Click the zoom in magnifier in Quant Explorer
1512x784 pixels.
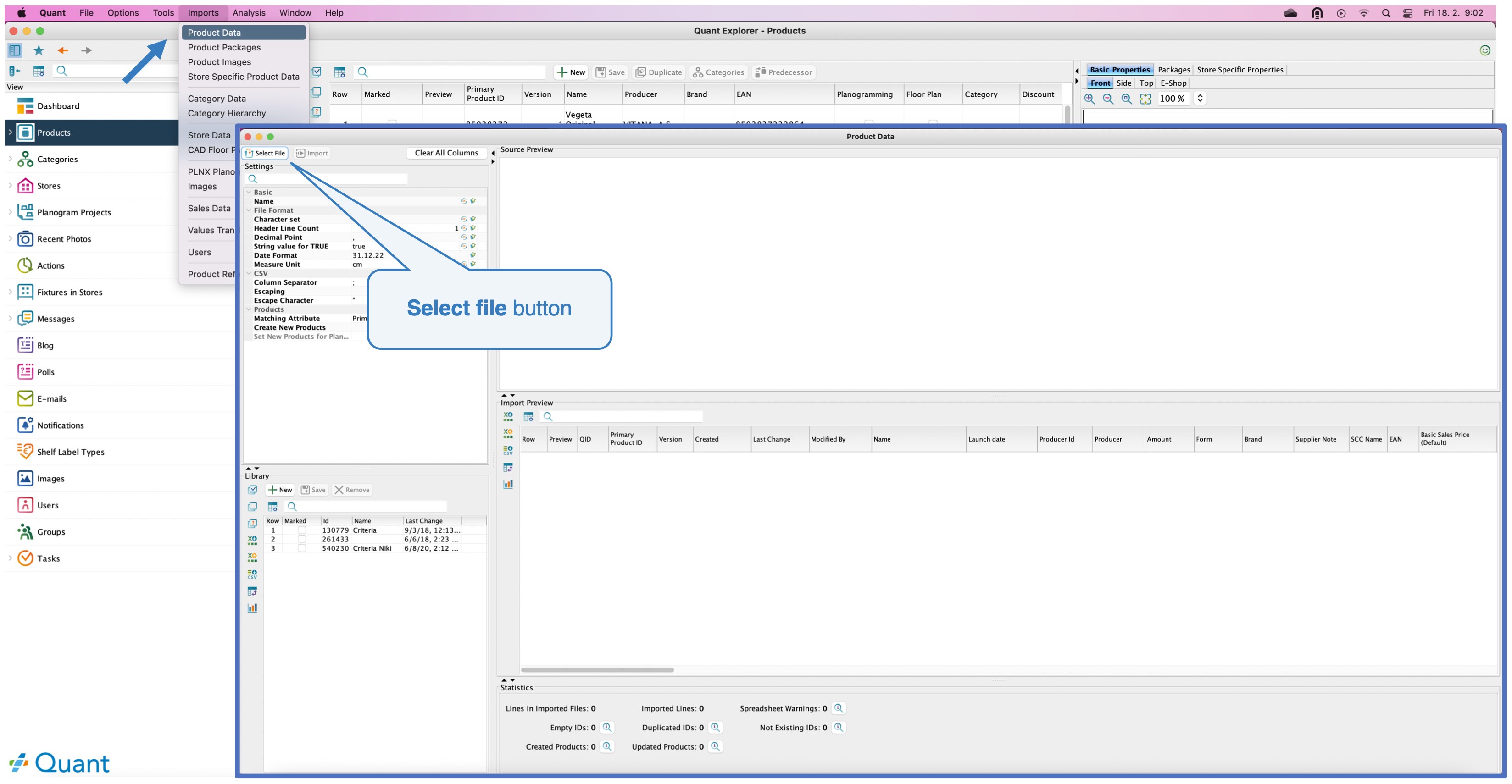pyautogui.click(x=1090, y=99)
